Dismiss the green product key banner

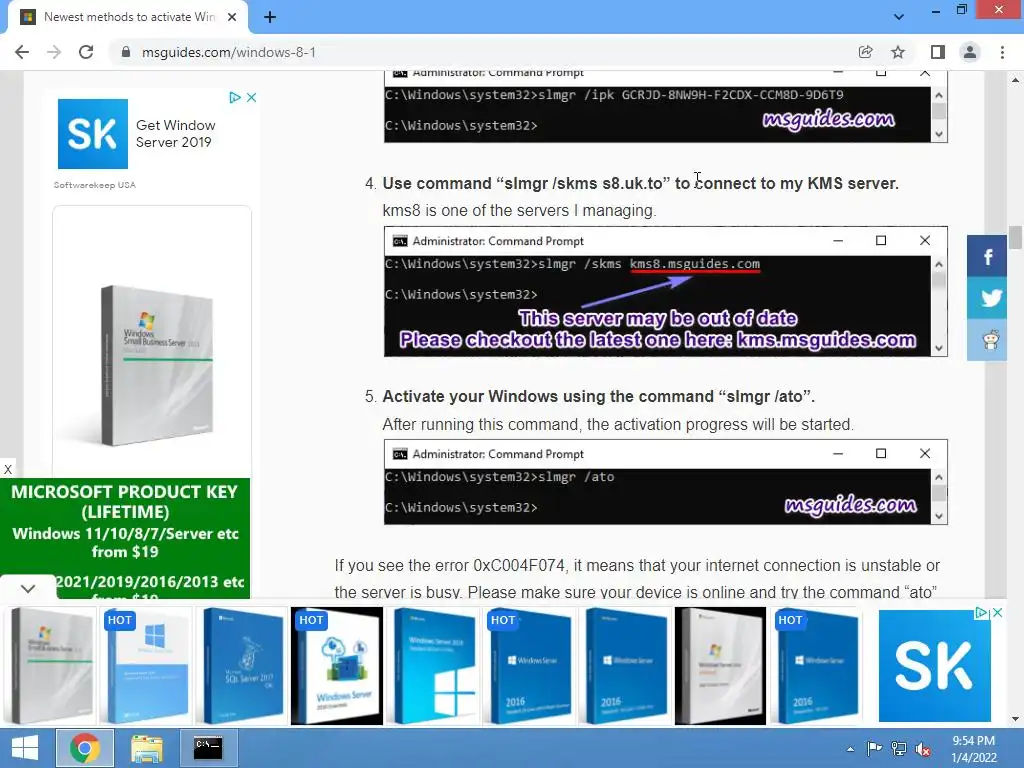(x=8, y=470)
